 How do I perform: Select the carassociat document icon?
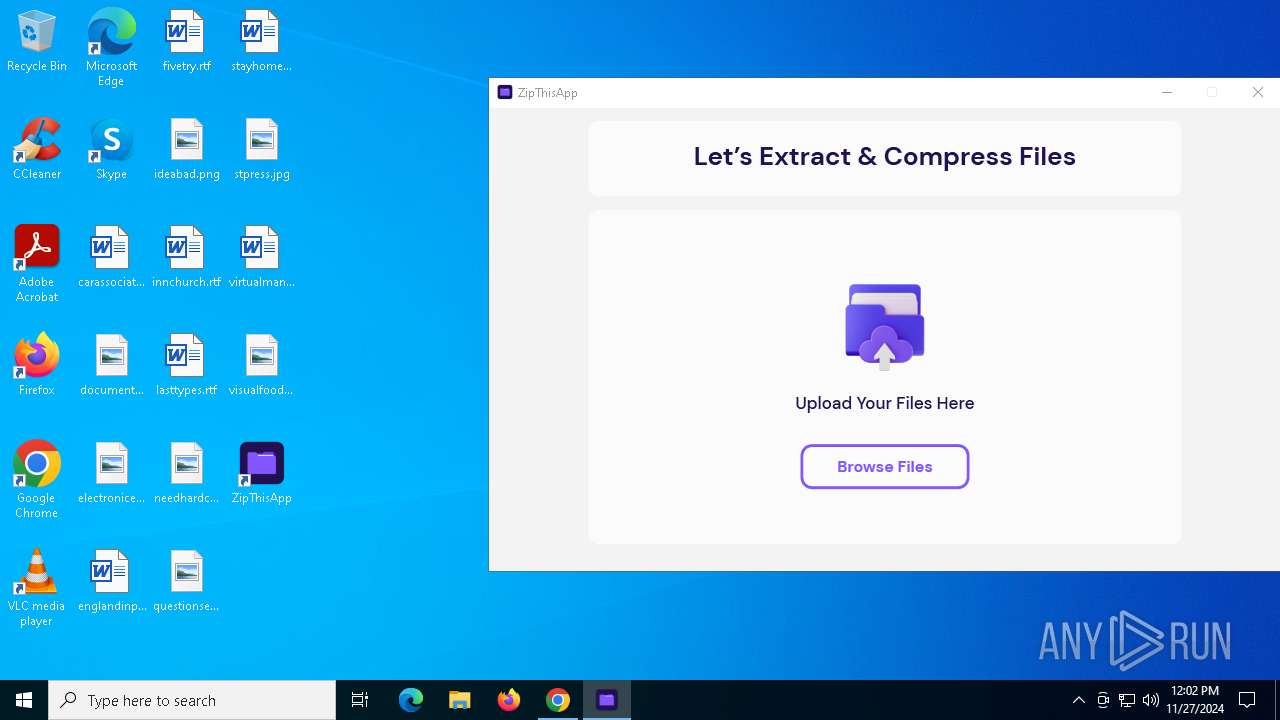tap(111, 258)
